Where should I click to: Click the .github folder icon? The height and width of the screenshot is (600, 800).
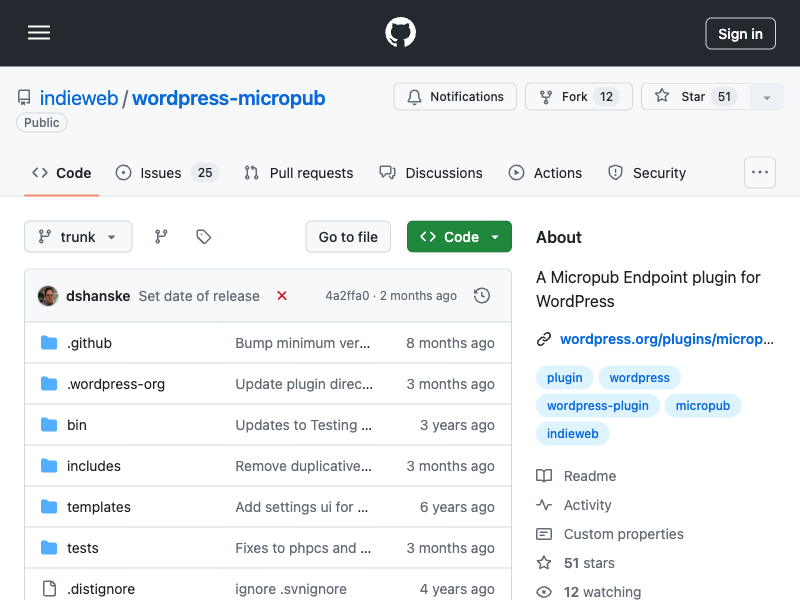[49, 343]
